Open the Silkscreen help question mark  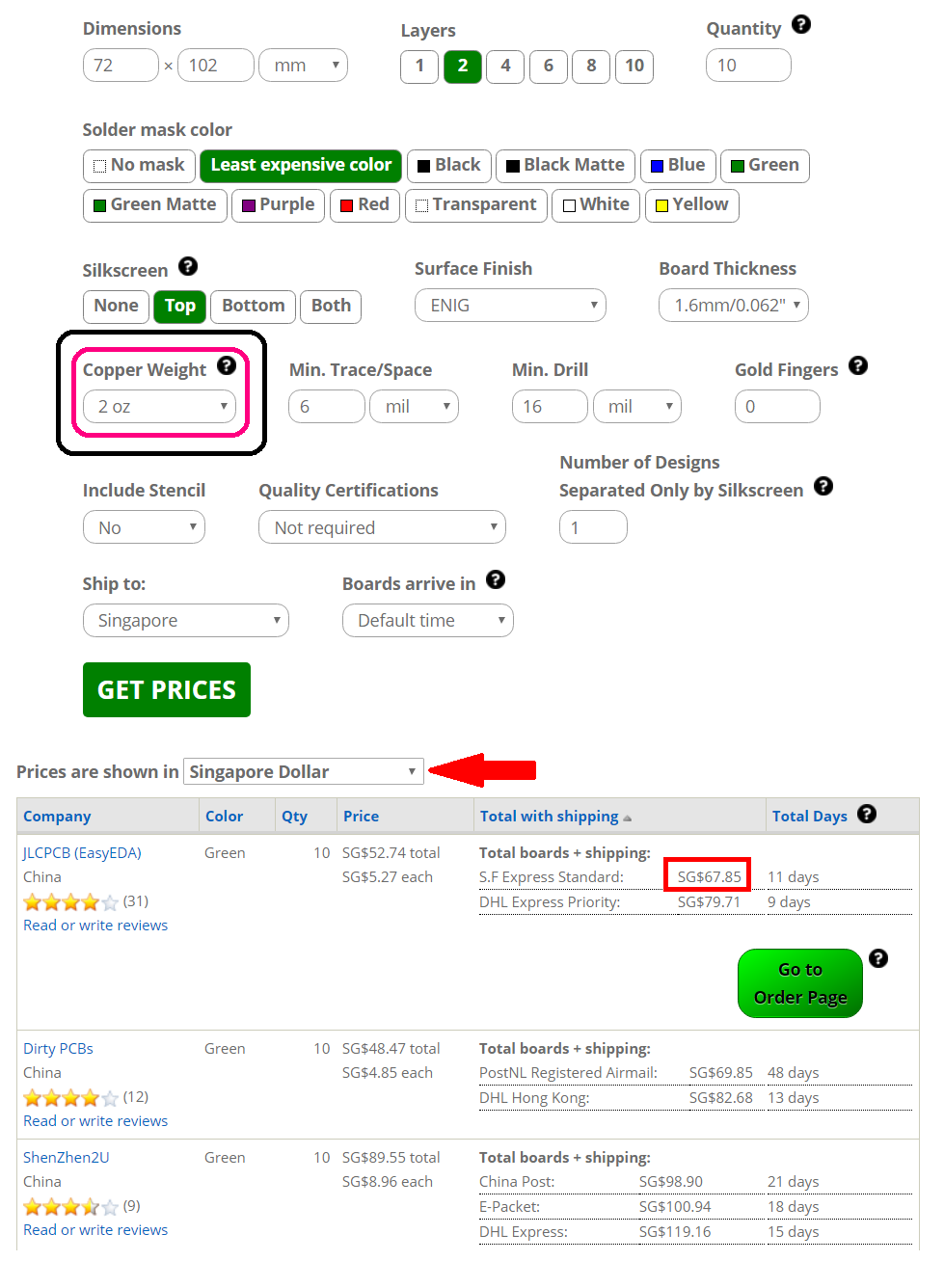pyautogui.click(x=188, y=266)
